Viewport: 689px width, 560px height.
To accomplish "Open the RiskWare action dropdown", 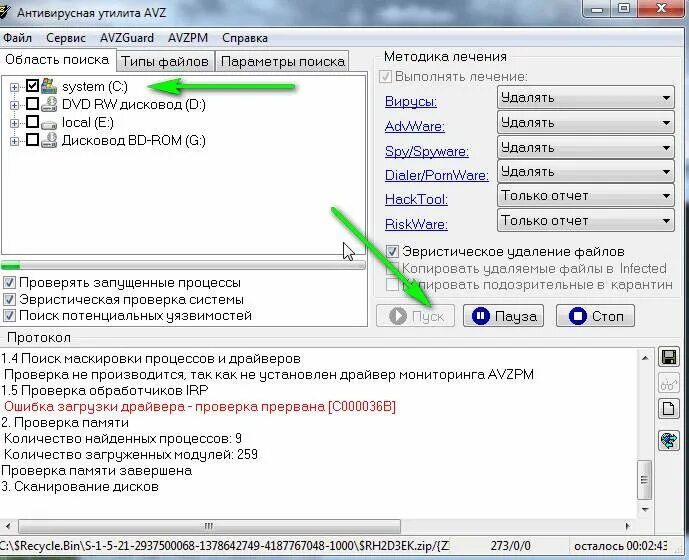I will 586,220.
